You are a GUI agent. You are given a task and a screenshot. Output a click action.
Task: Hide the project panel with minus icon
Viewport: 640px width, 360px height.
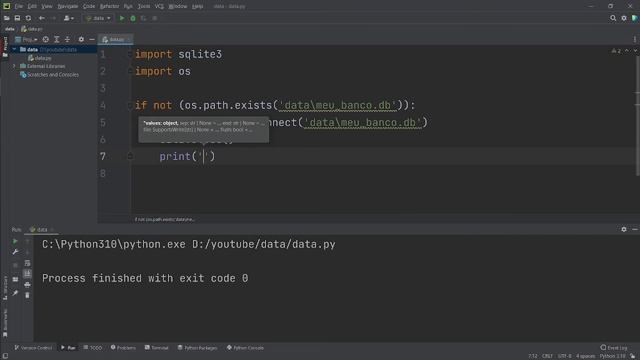coord(92,39)
